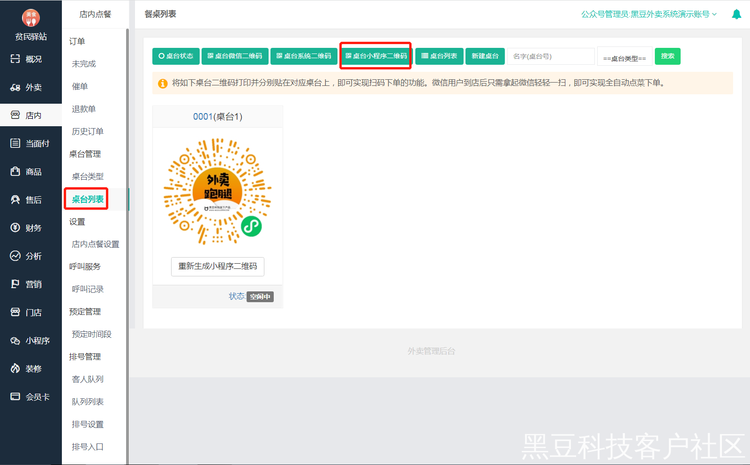Click the 桌台状态 table status button
The width and height of the screenshot is (750, 465).
[176, 56]
